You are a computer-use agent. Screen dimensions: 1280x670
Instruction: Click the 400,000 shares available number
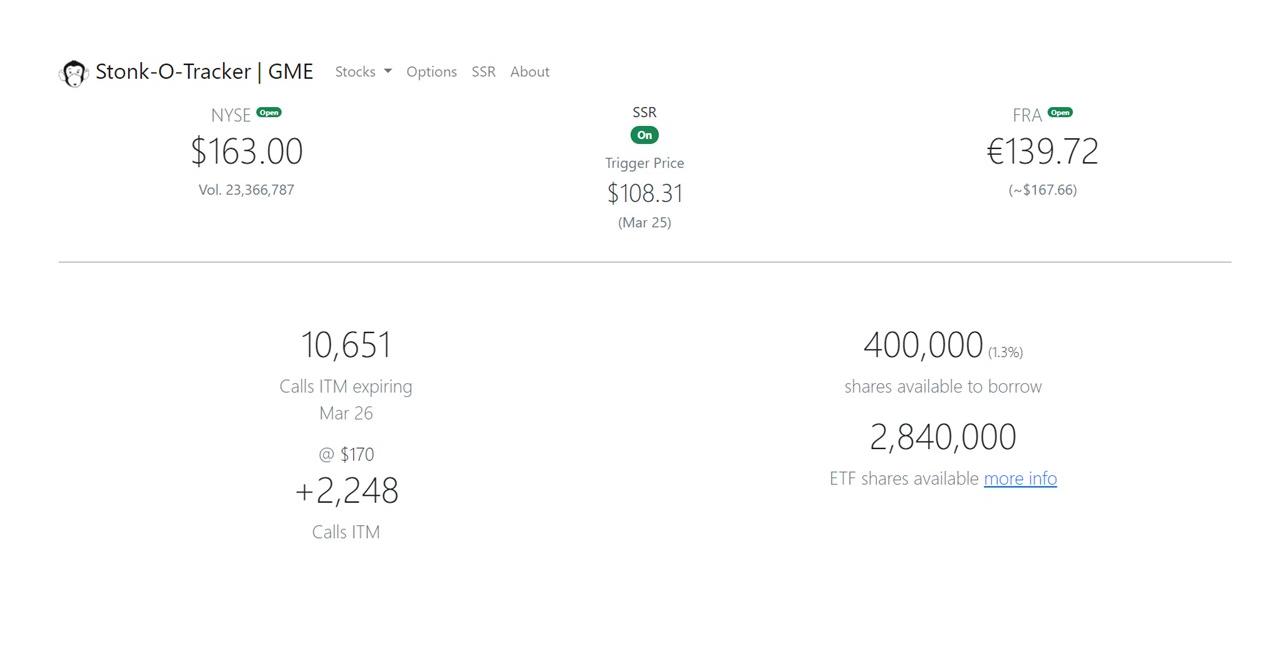pos(923,345)
